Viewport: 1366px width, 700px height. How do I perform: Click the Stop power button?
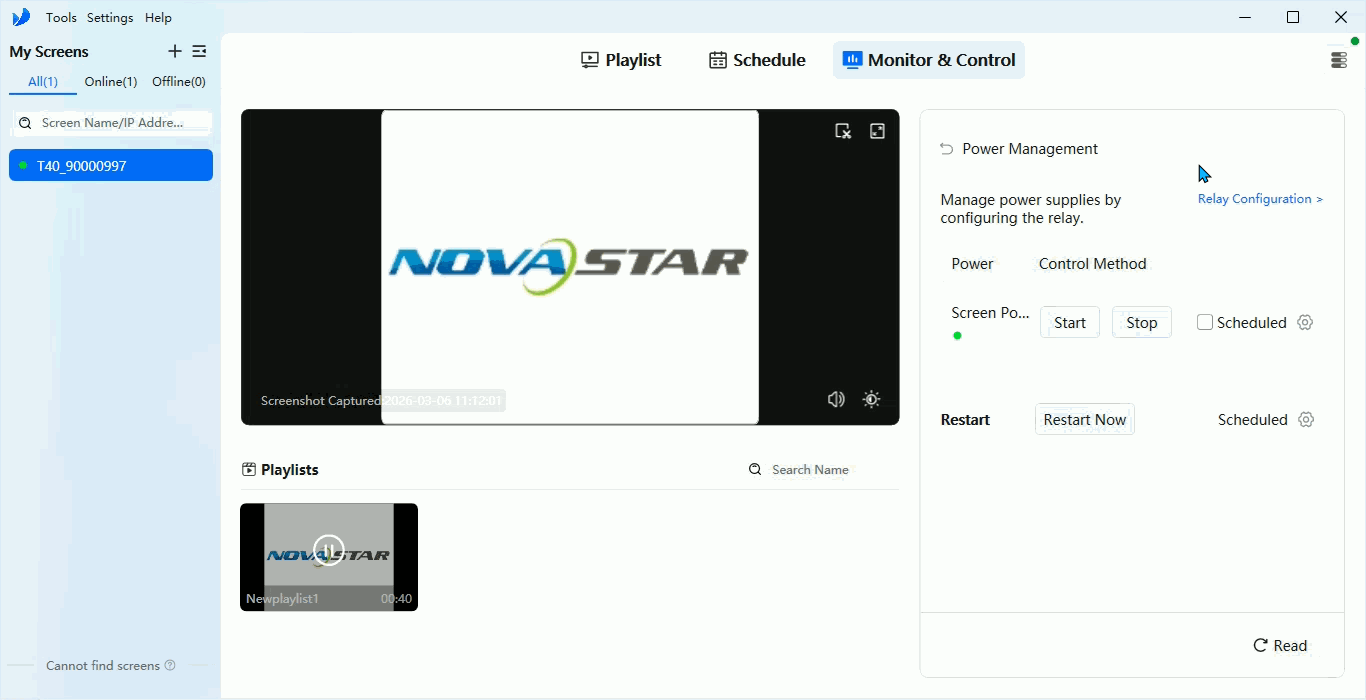click(x=1142, y=322)
